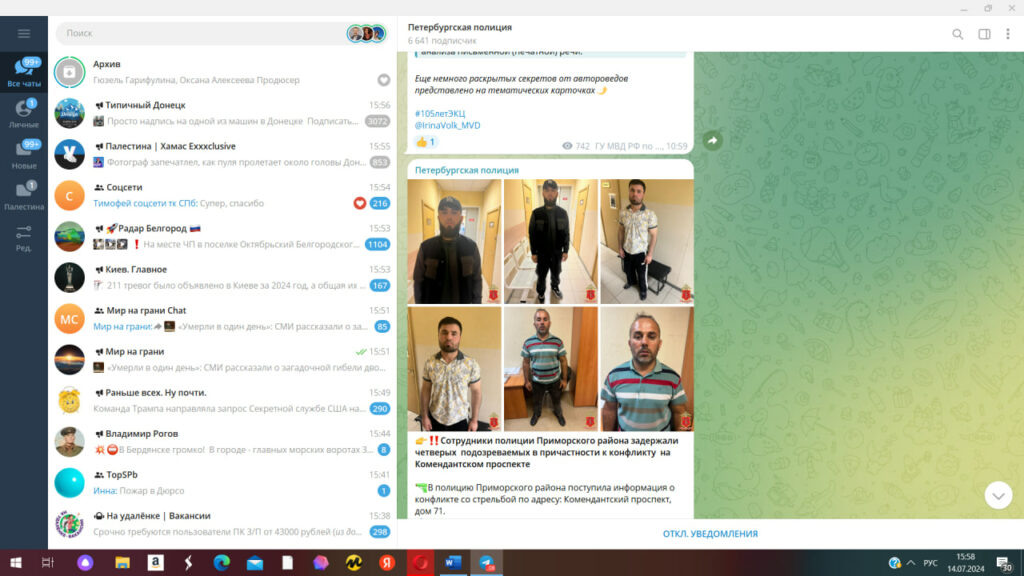Toggle the right sidebar panel icon
The width and height of the screenshot is (1024, 576).
984,34
